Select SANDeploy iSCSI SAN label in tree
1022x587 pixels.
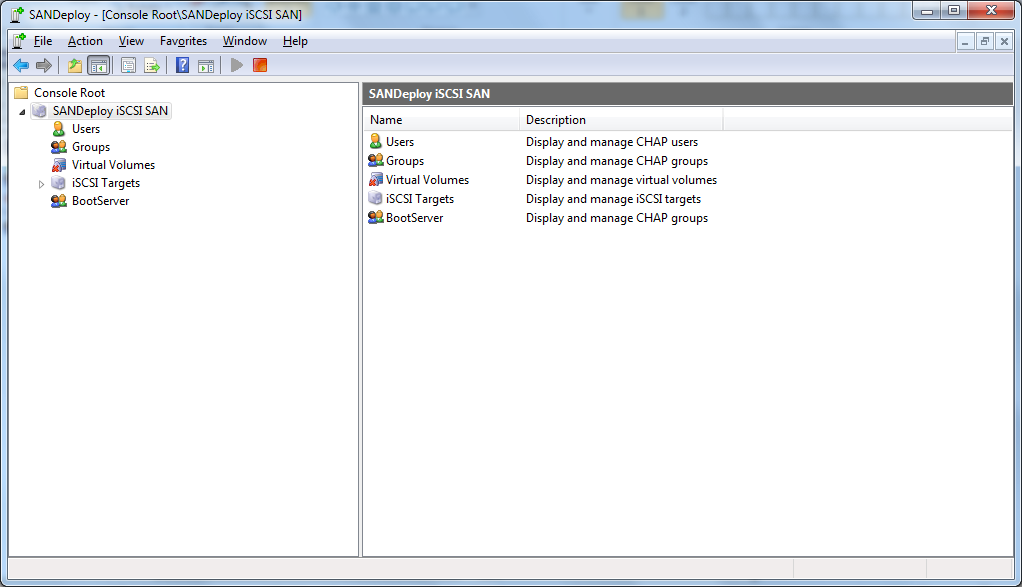pos(110,111)
